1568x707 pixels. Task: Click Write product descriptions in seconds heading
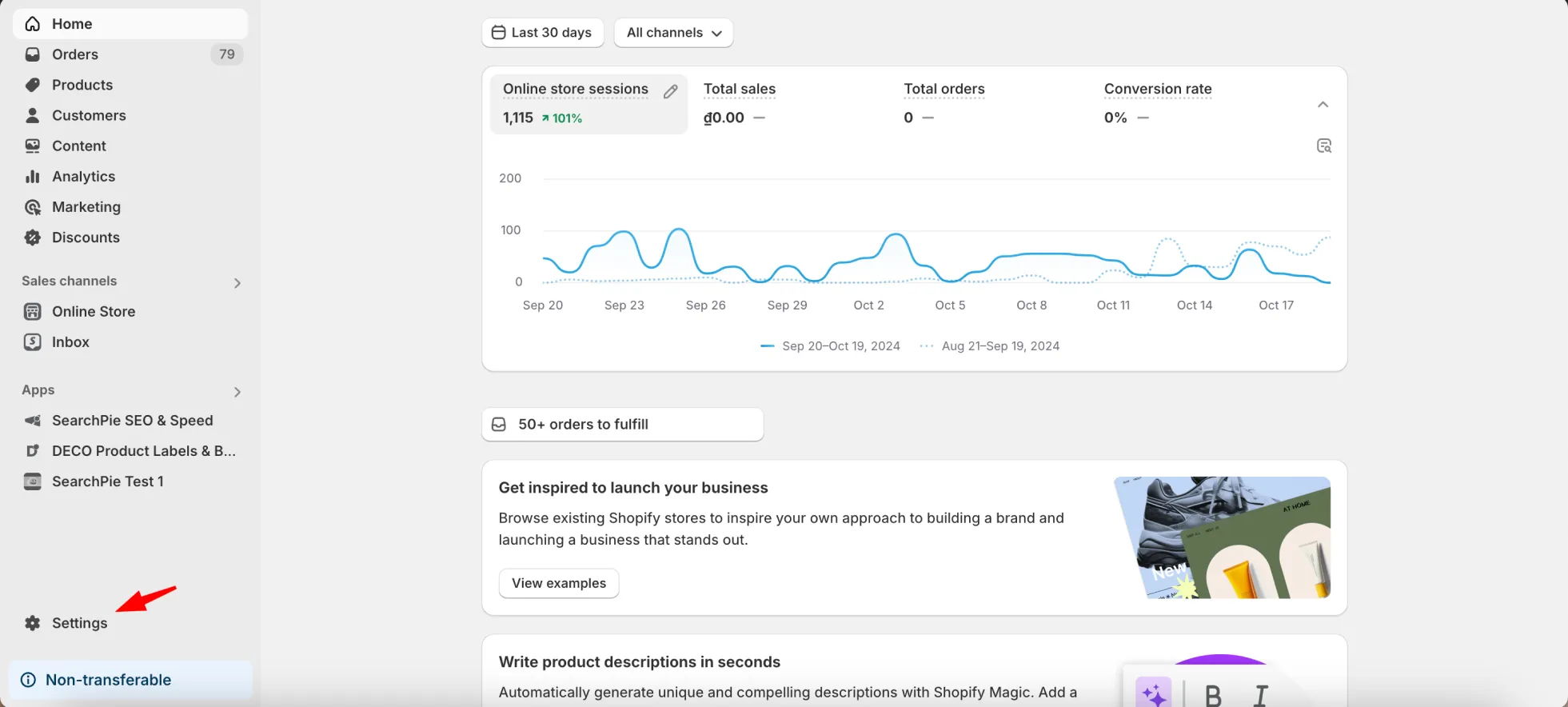point(640,662)
